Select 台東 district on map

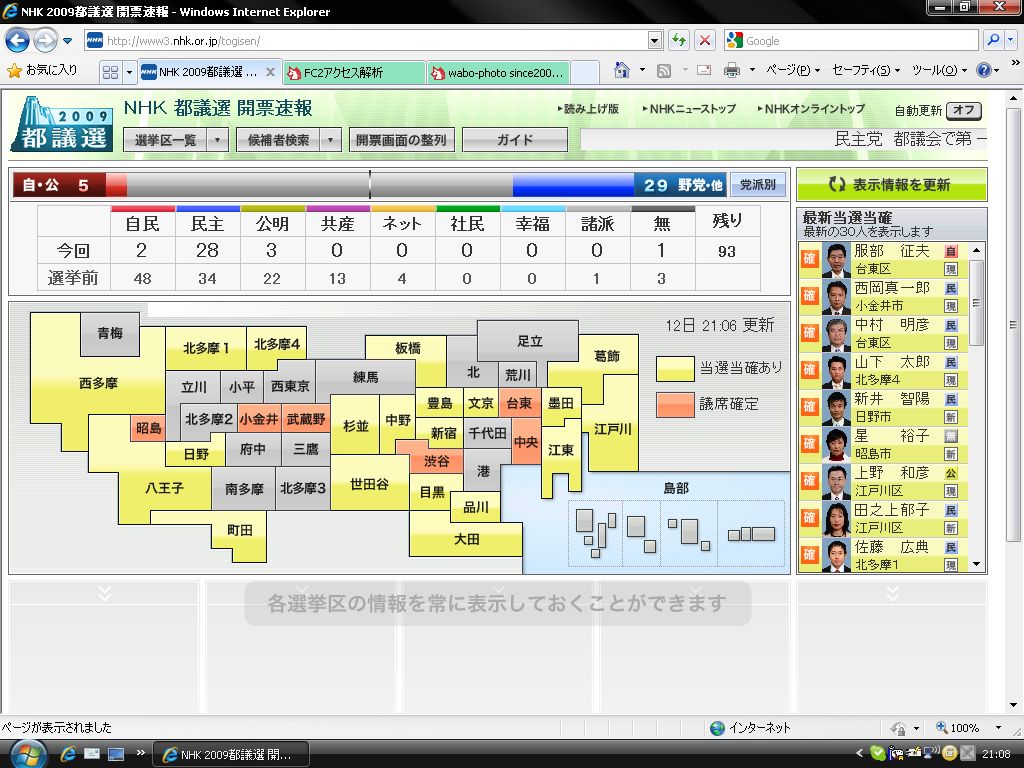pyautogui.click(x=519, y=403)
